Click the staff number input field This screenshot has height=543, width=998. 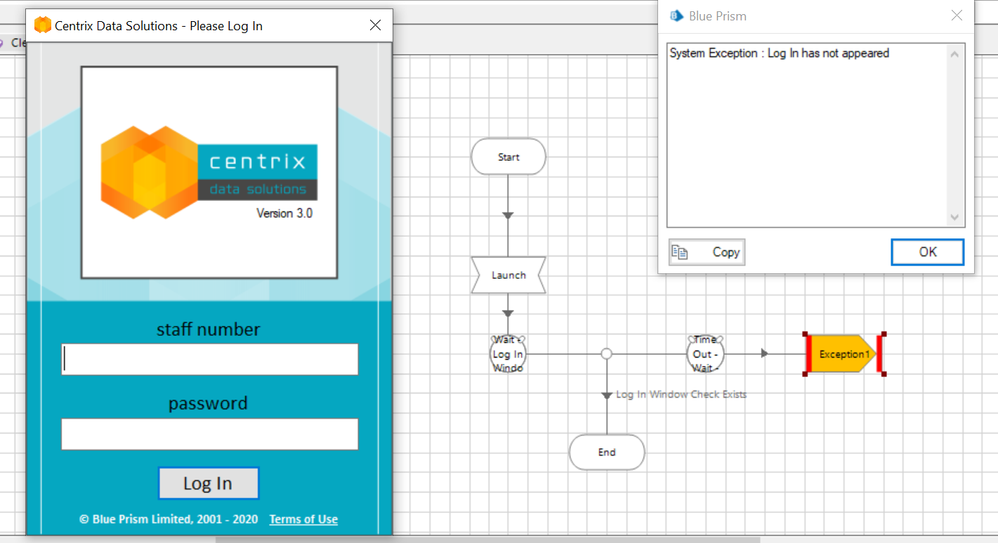209,360
